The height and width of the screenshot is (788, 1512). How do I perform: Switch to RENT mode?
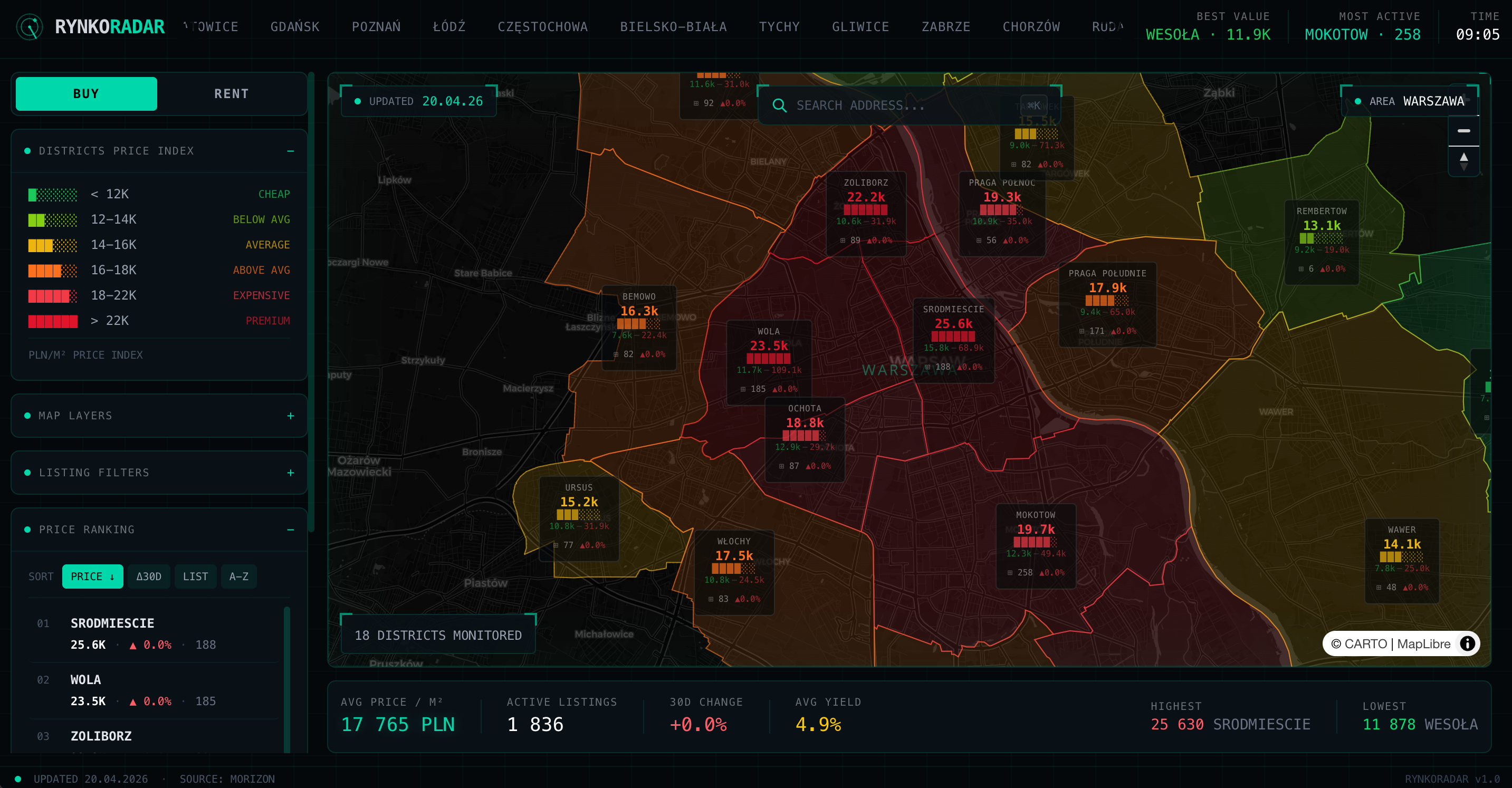click(x=231, y=94)
